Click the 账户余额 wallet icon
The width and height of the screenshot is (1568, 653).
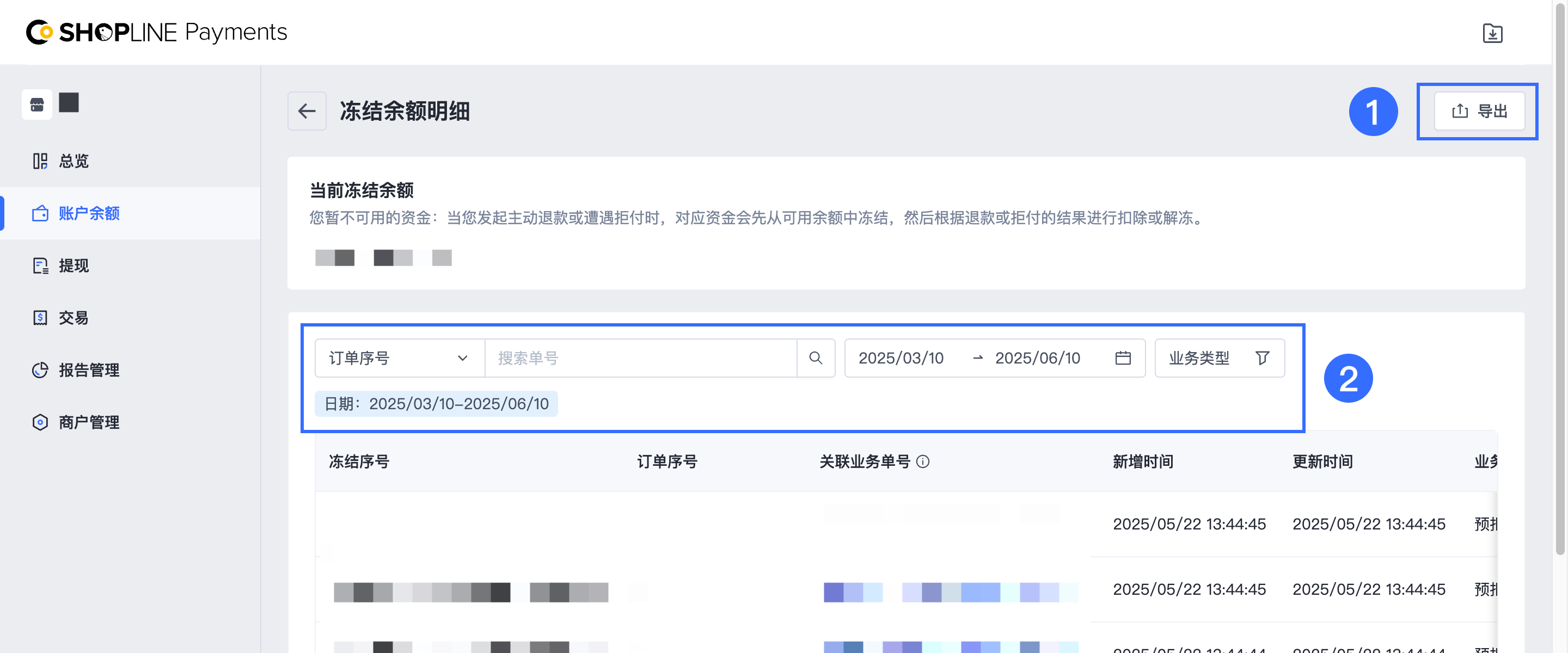point(40,213)
